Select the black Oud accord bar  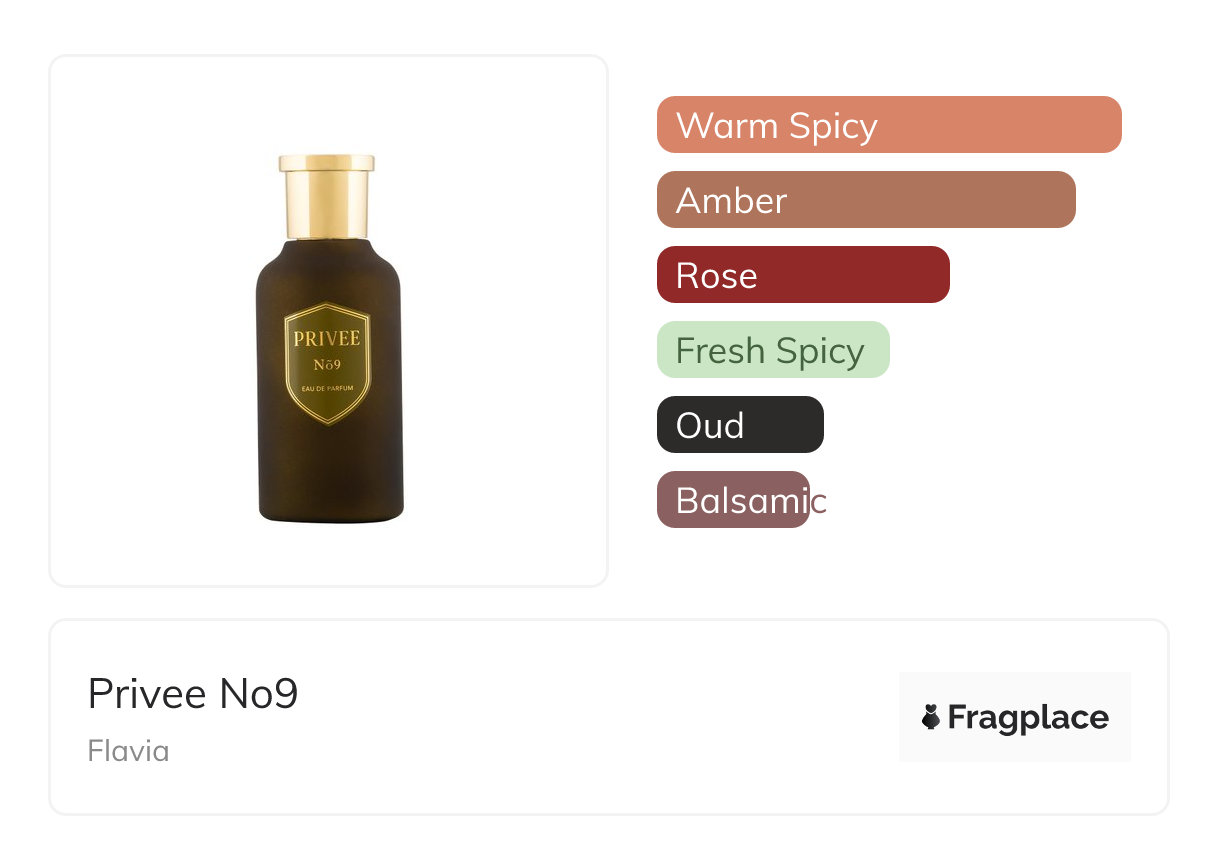pyautogui.click(x=740, y=425)
